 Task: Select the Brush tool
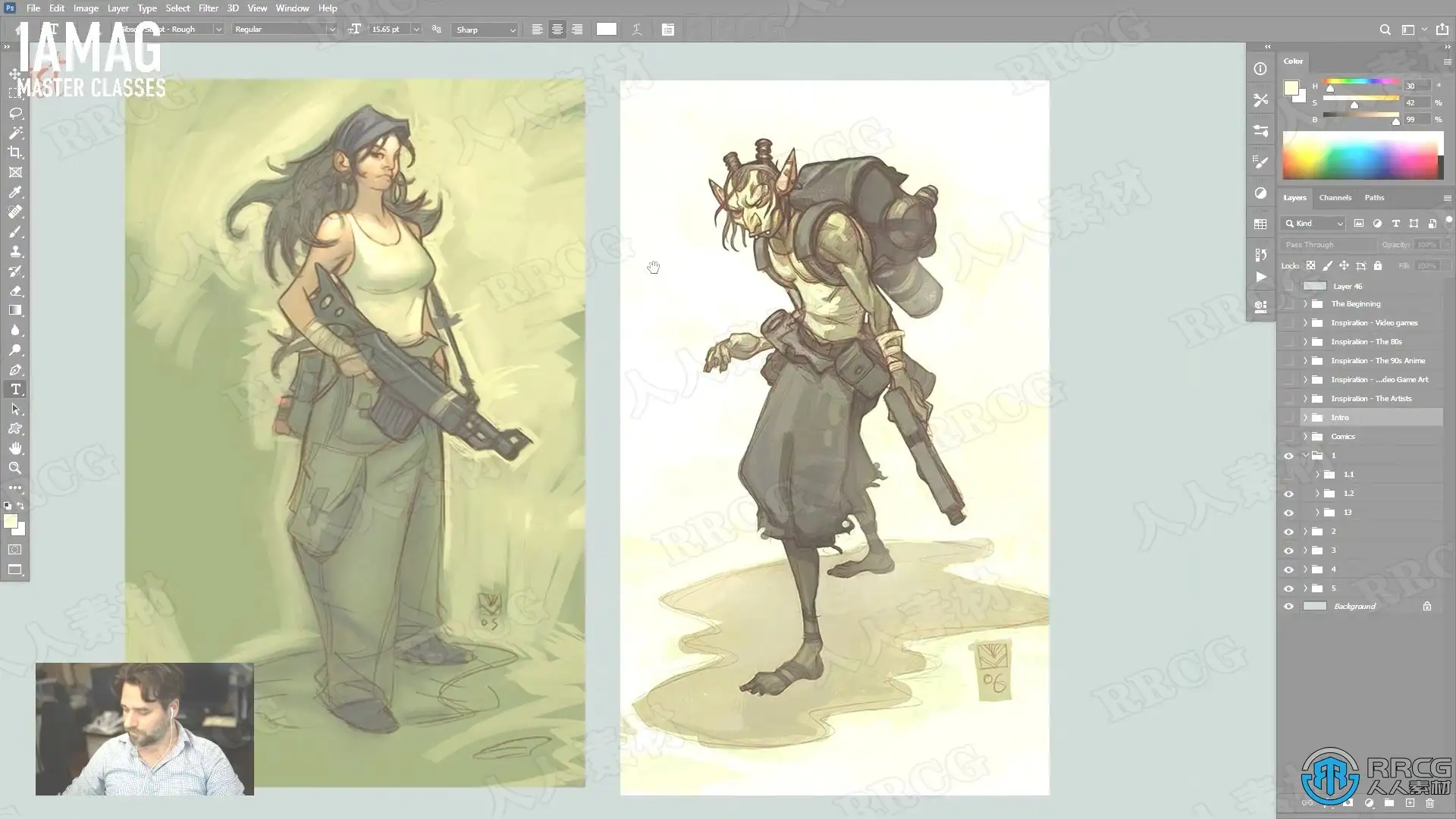(15, 231)
